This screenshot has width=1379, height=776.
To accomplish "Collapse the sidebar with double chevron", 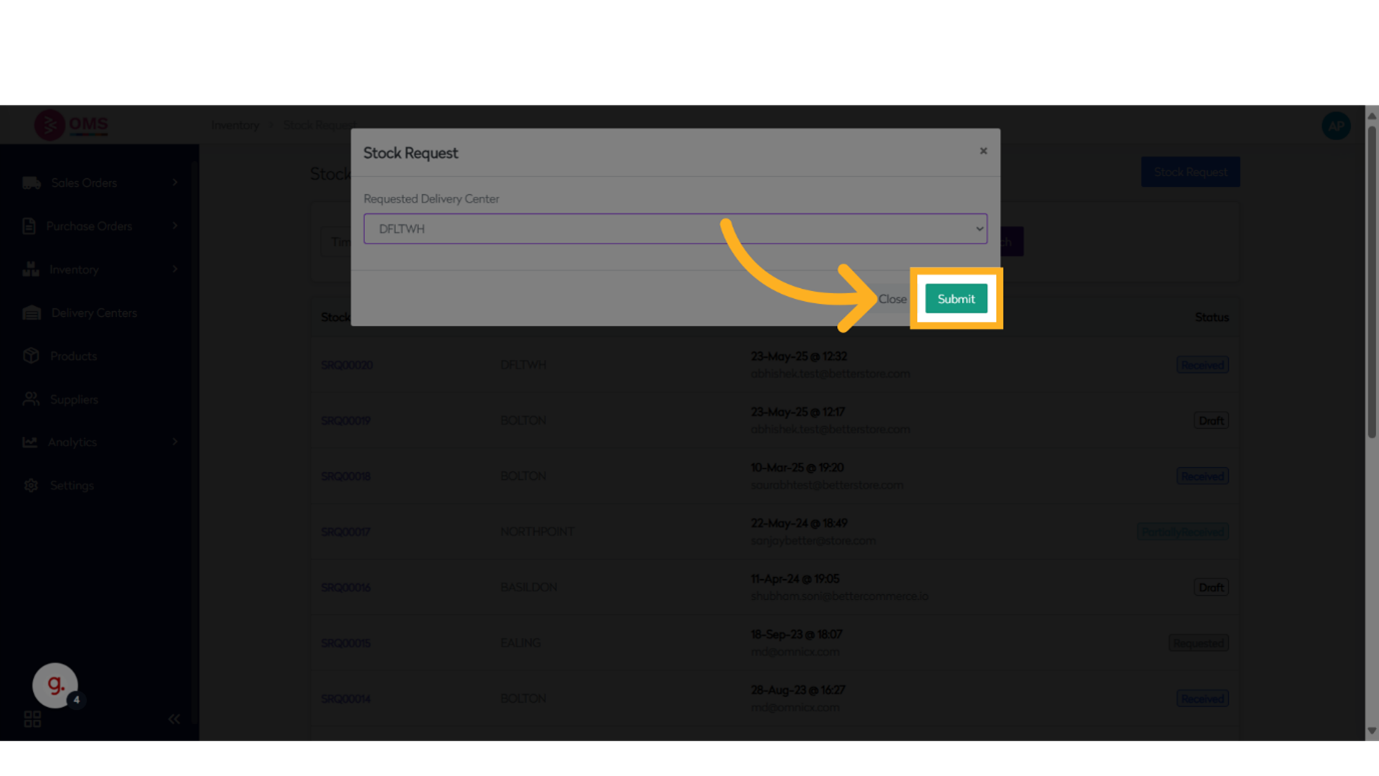I will click(174, 719).
